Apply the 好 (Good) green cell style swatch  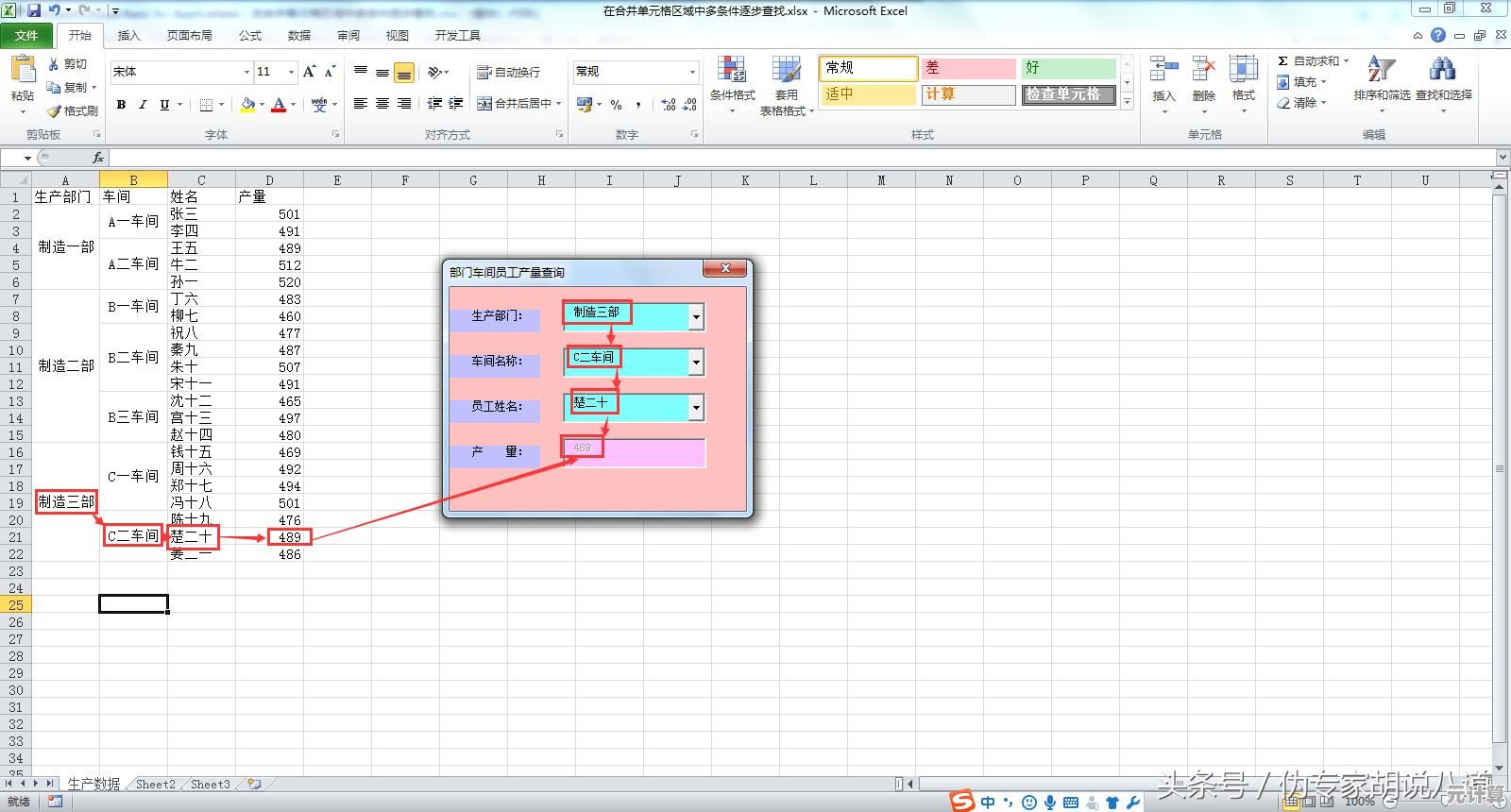[1068, 68]
